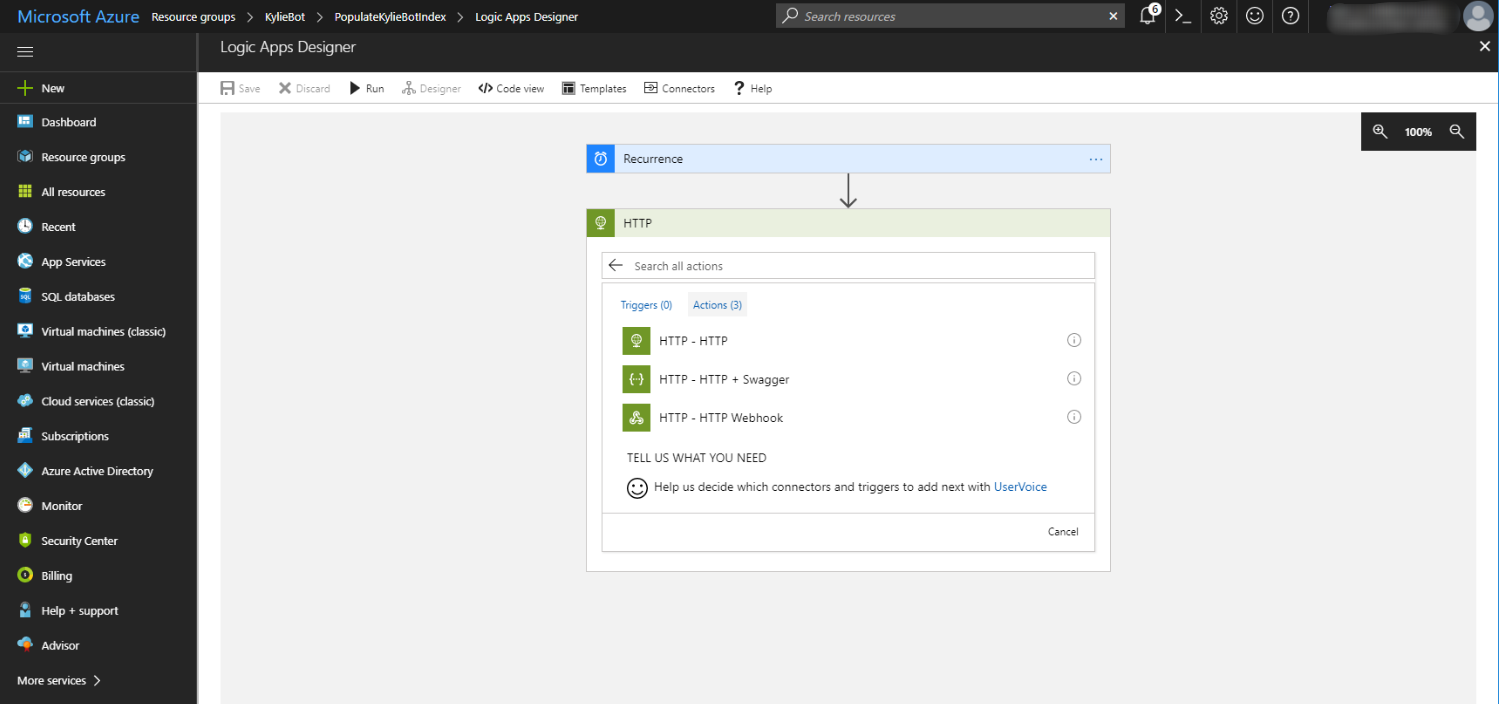Click the back arrow in action search
Viewport: 1499px width, 704px height.
616,266
